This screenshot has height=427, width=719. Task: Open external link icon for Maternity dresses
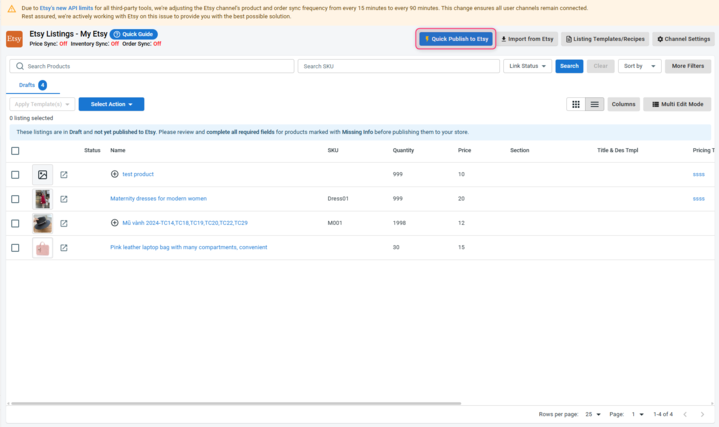[x=64, y=199]
